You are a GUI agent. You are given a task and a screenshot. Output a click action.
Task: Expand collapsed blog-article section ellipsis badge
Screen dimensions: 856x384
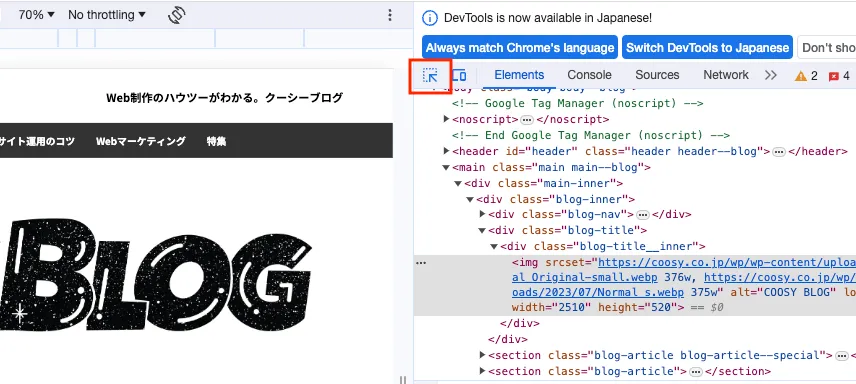tap(696, 372)
